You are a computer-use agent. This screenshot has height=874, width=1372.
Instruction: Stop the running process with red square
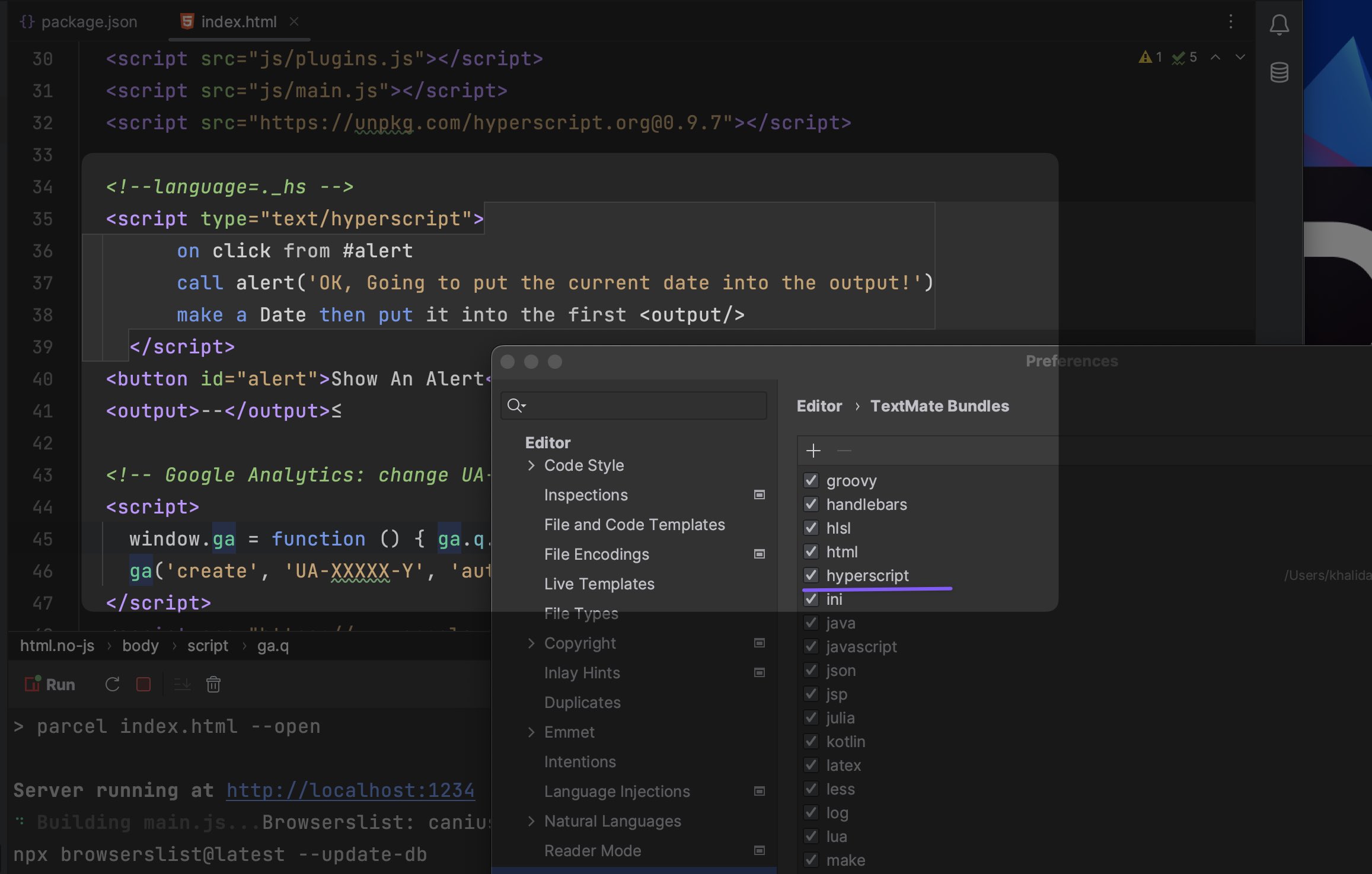(143, 684)
